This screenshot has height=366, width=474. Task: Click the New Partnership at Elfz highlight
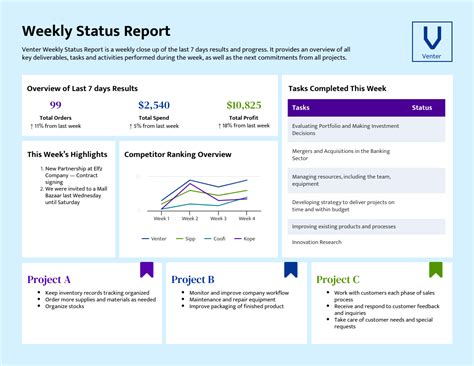[x=71, y=175]
